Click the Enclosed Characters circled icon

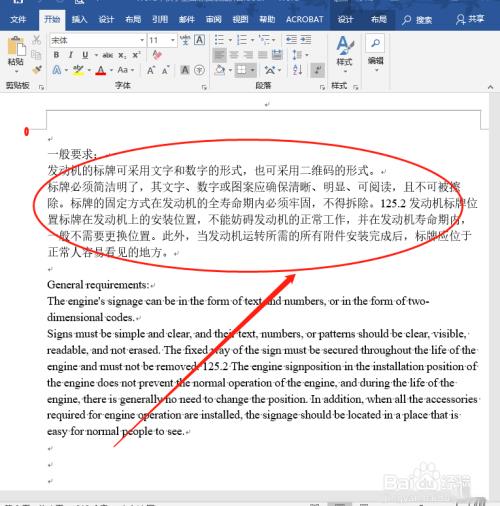(x=199, y=70)
